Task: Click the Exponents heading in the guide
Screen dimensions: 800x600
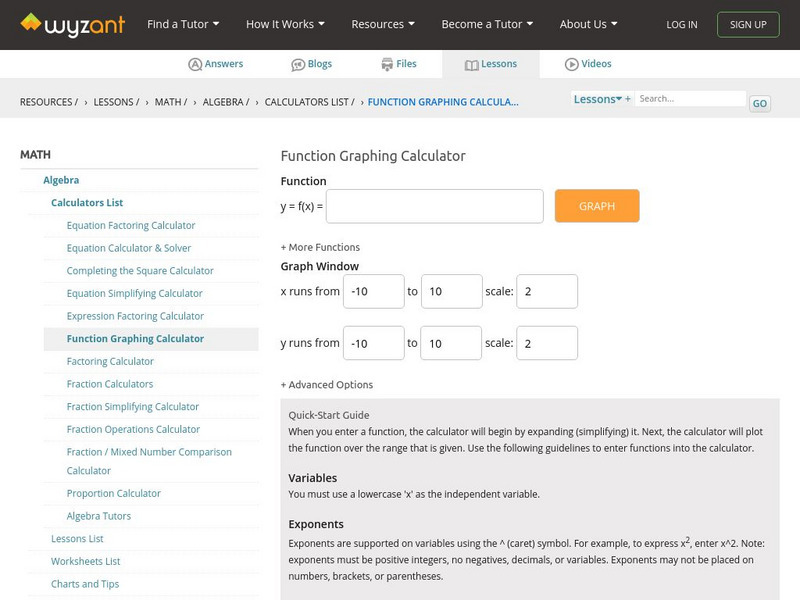Action: (316, 524)
